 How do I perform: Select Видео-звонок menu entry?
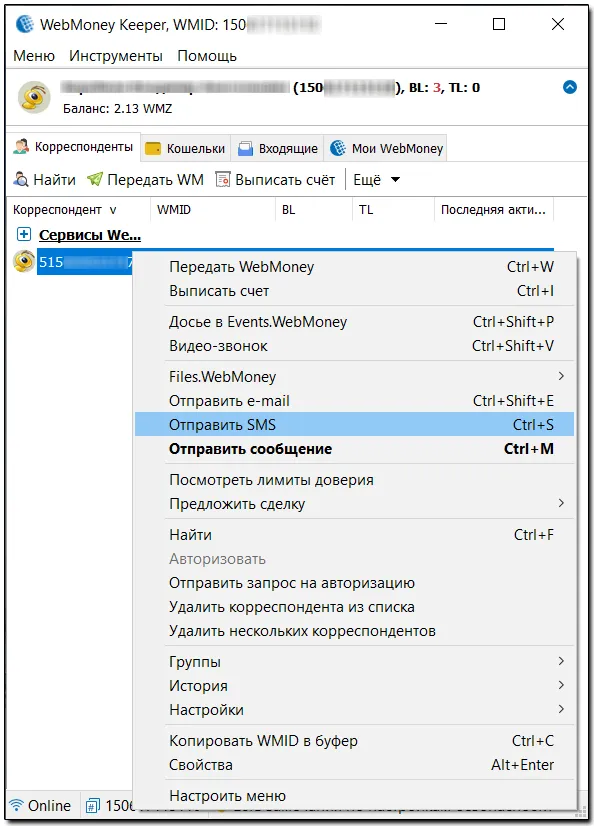coord(354,346)
